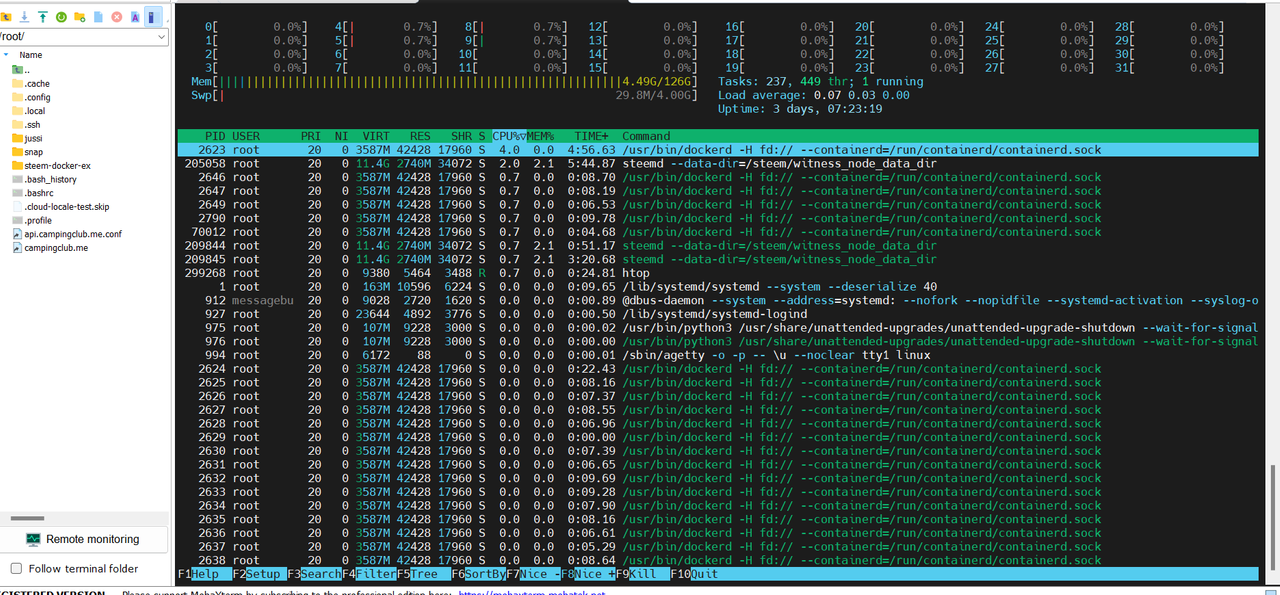Viewport: 1280px width, 595px height.
Task: Open the /root/ path dropdown
Action: [160, 34]
